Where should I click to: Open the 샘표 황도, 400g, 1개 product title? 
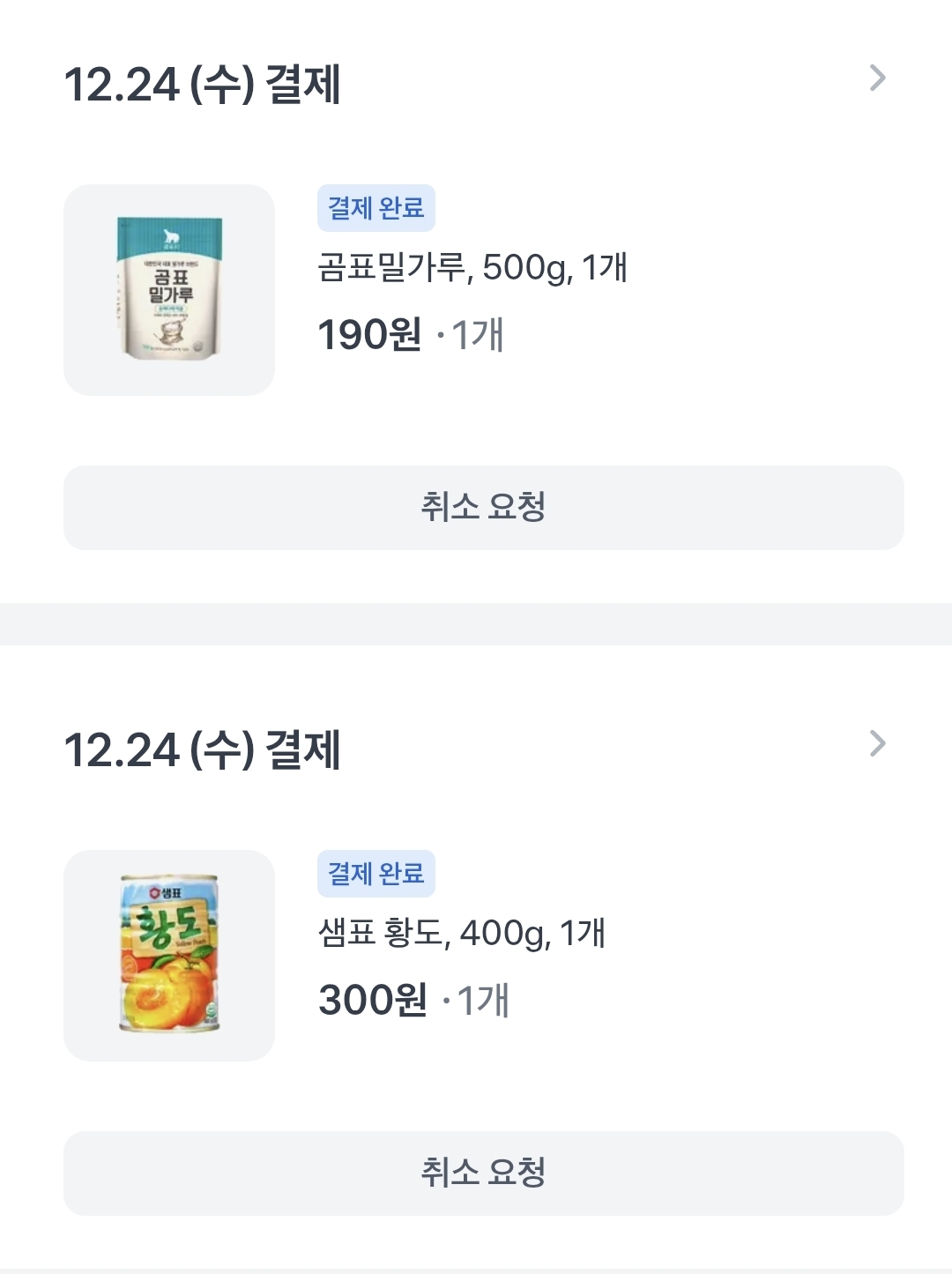[x=462, y=933]
